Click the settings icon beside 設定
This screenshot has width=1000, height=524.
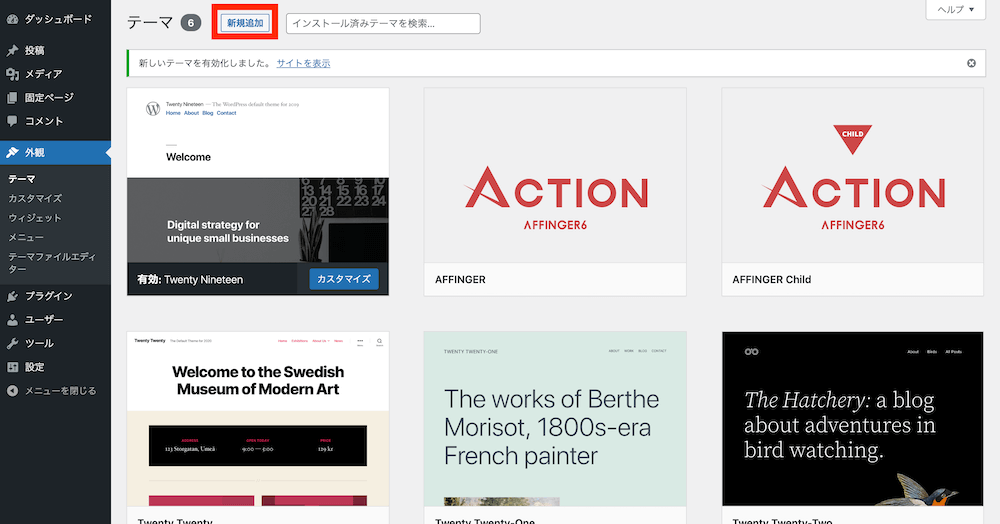12,367
